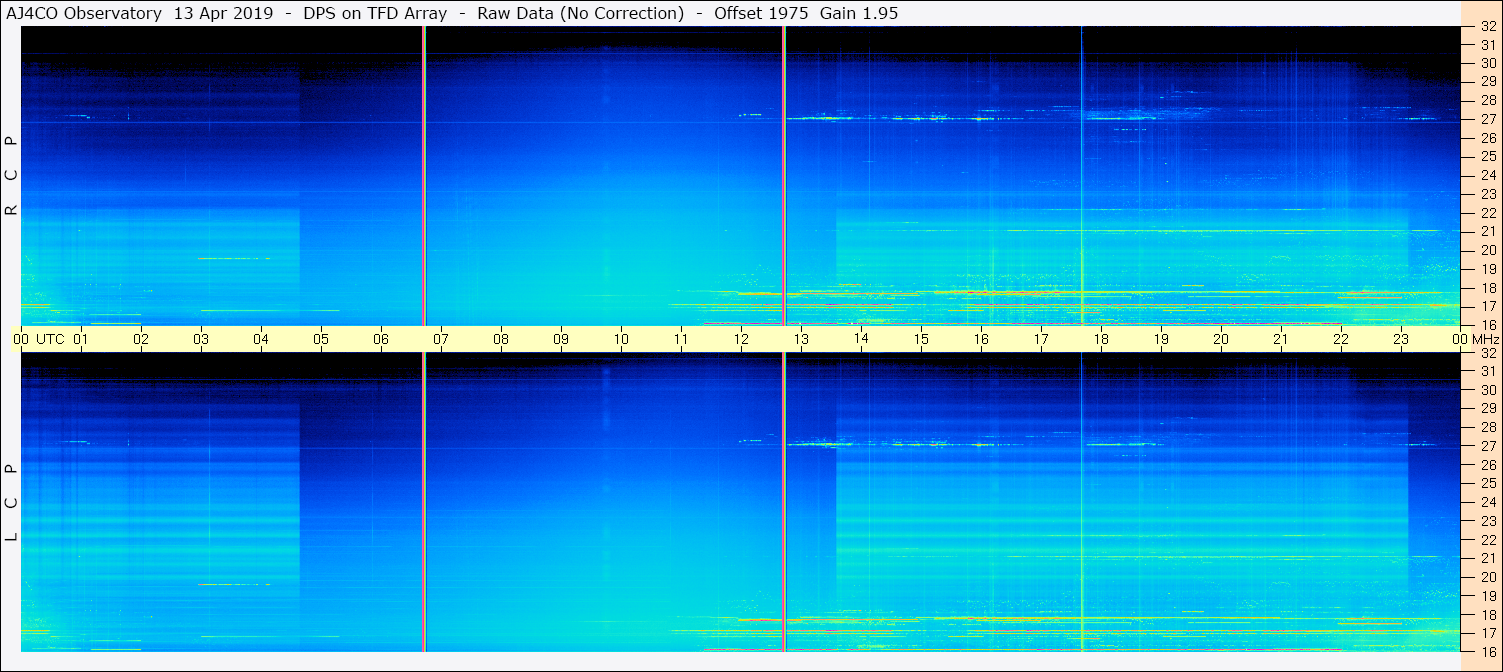Screen dimensions: 1503x672
Task: Click the '23' MHz label of LCP panel
Action: pyautogui.click(x=1487, y=520)
